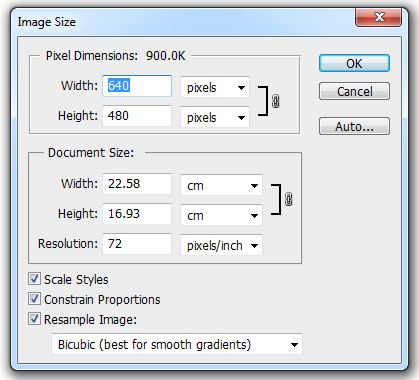Viewport: 419px width, 380px height.
Task: Disable the Resample Image checkbox
Action: (x=34, y=319)
